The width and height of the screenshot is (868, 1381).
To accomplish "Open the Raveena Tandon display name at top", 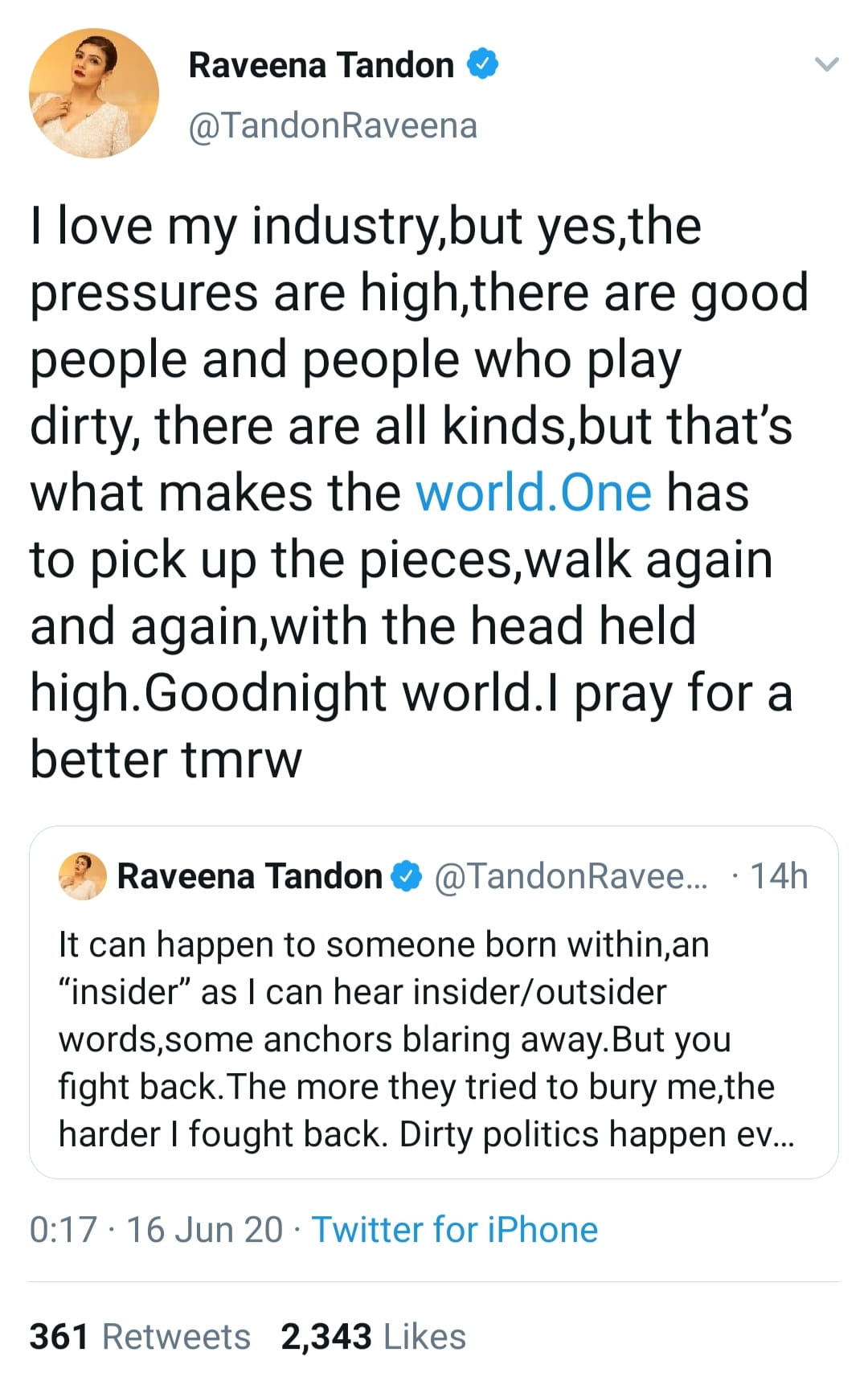I will (321, 65).
